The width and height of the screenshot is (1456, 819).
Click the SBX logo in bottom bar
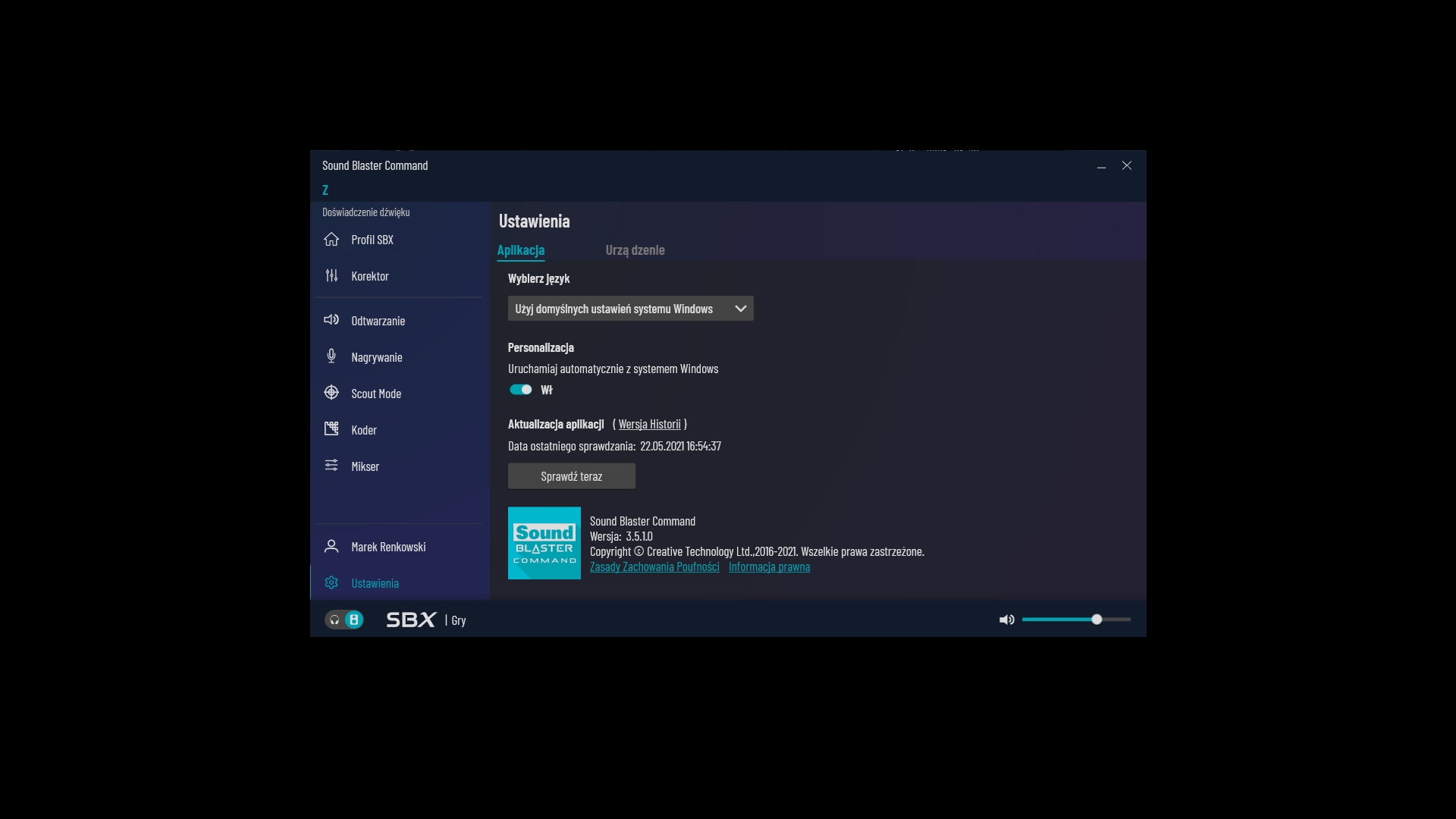411,620
